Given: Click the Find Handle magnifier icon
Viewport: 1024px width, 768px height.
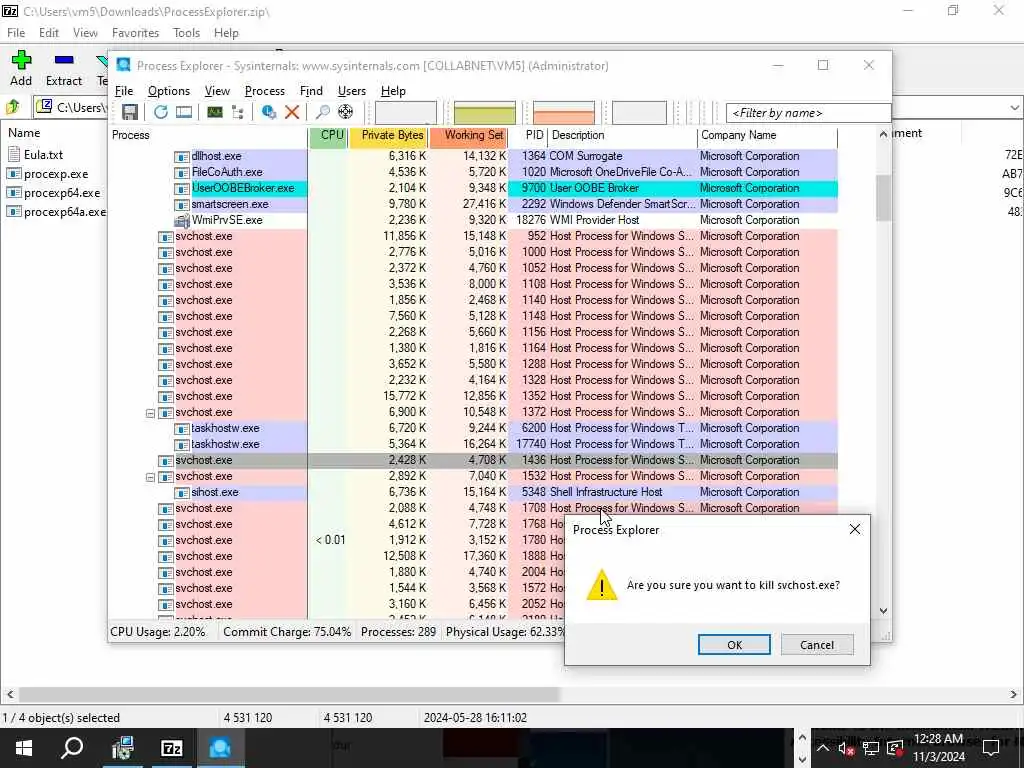Looking at the screenshot, I should 323,112.
